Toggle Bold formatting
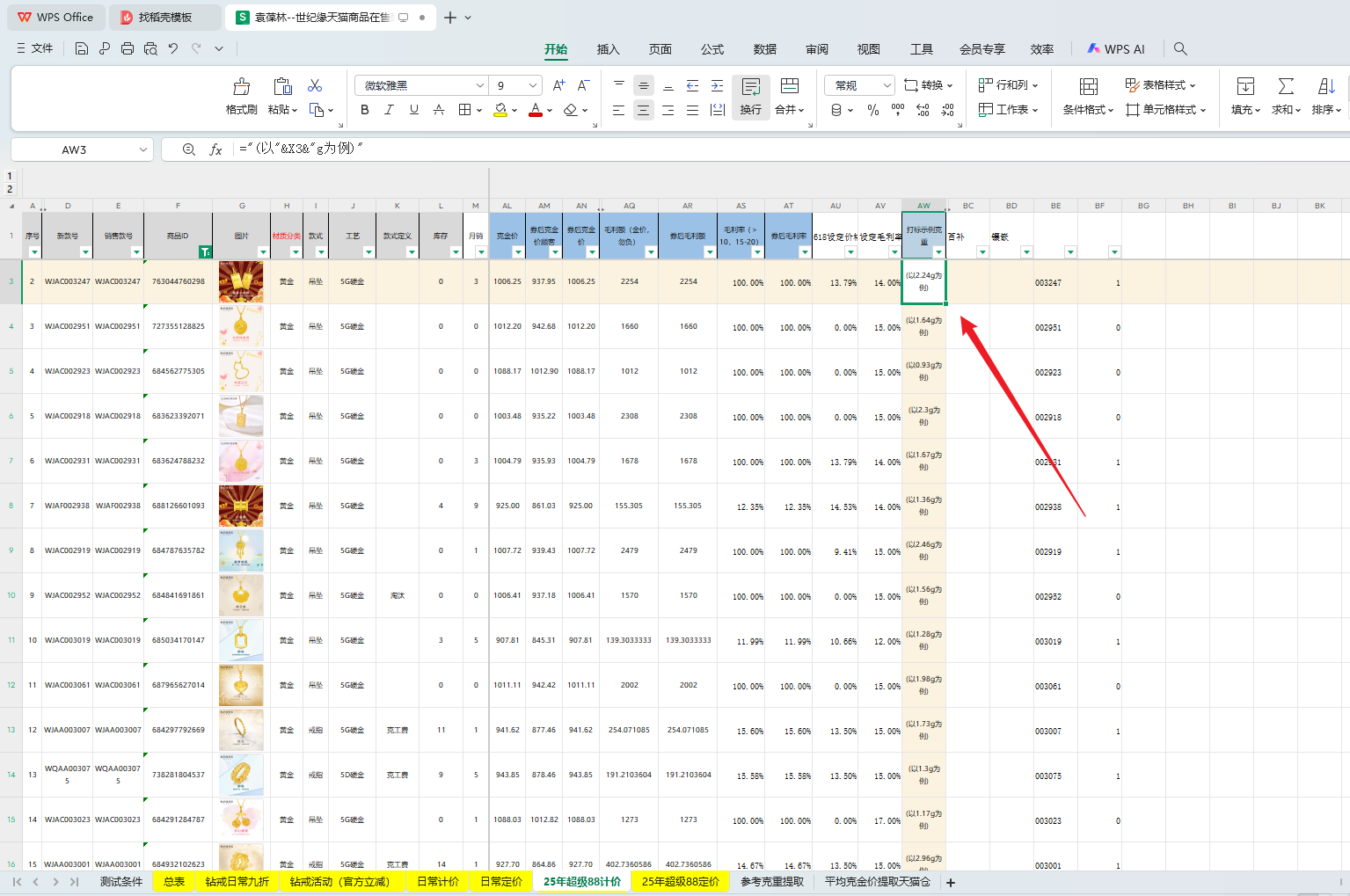1350x896 pixels. click(x=365, y=110)
